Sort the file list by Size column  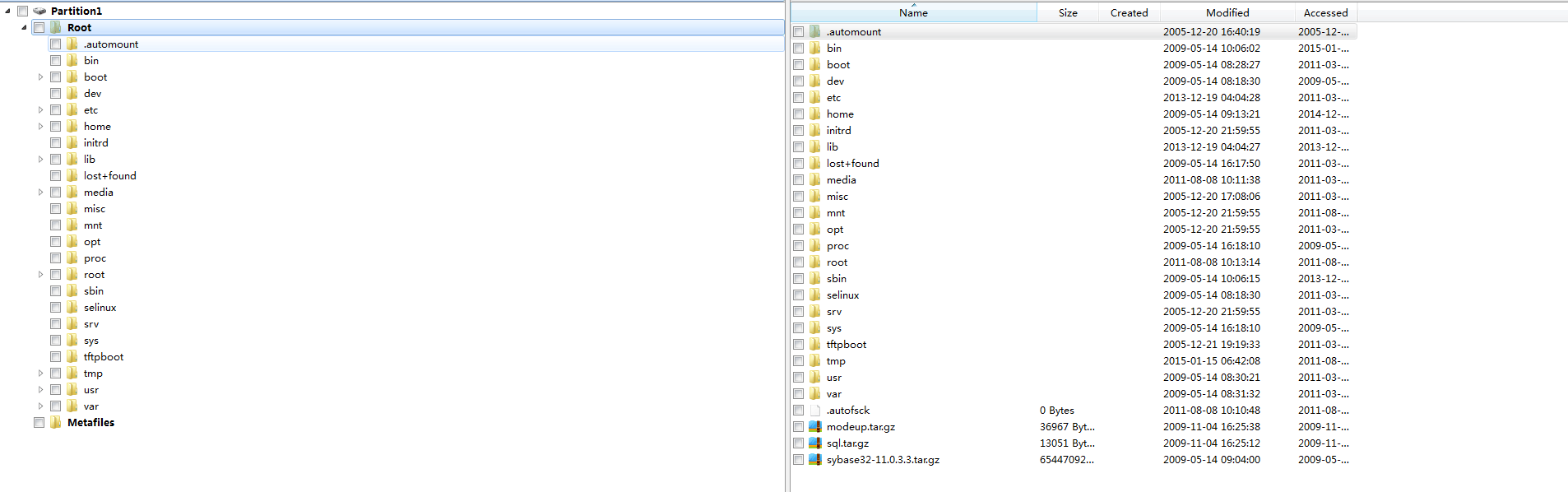point(1068,12)
